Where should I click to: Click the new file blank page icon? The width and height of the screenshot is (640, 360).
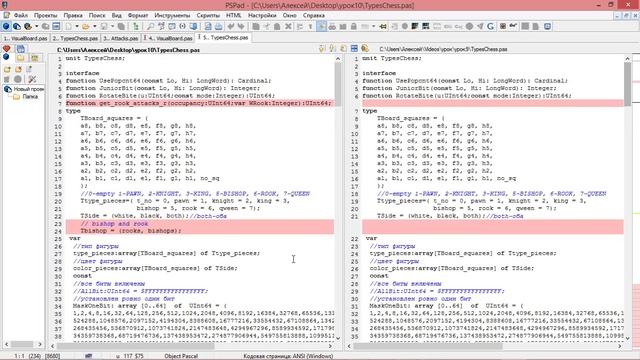click(68, 27)
